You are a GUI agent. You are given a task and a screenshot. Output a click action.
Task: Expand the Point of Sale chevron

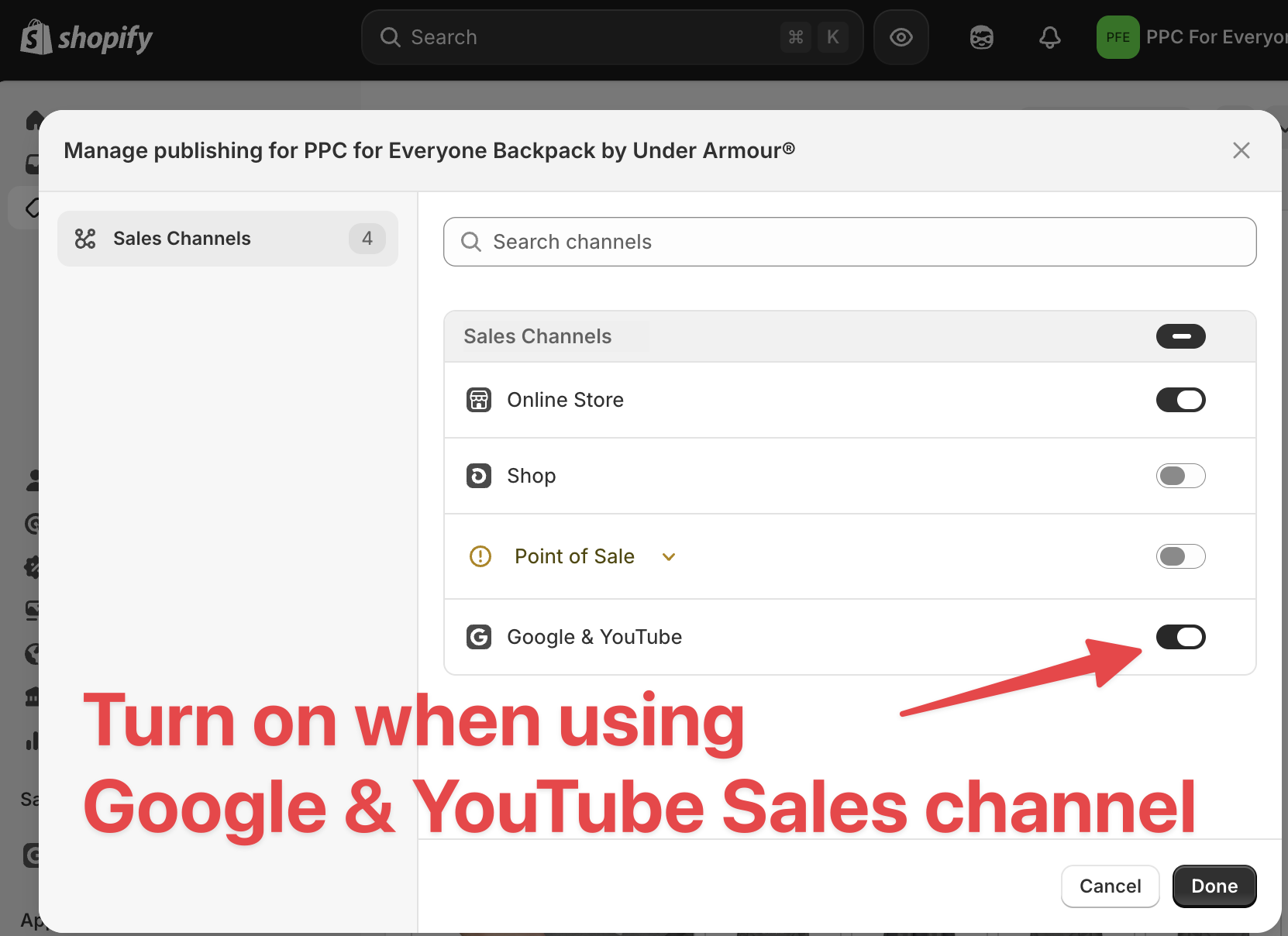tap(669, 557)
